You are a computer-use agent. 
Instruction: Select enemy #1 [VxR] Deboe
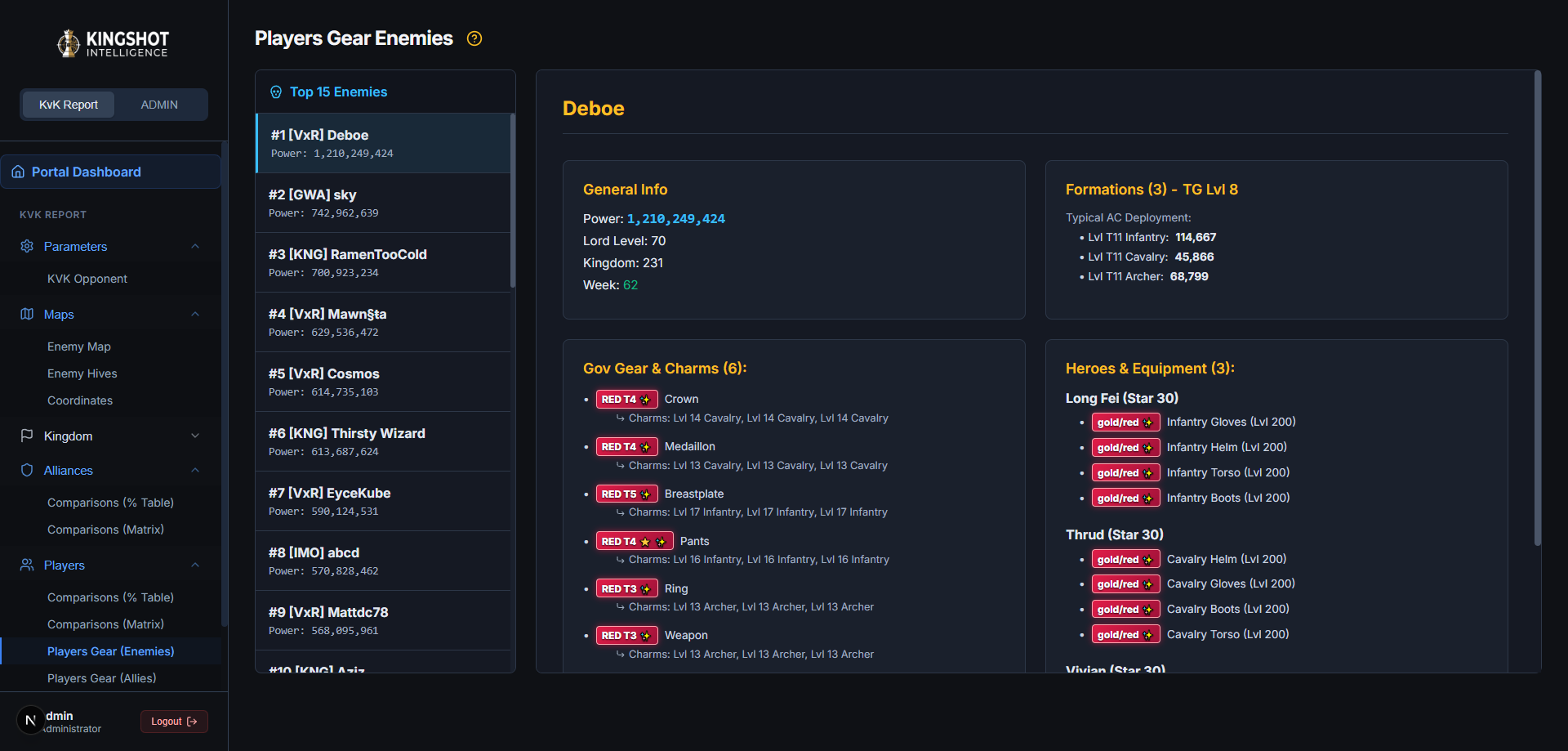tap(383, 143)
